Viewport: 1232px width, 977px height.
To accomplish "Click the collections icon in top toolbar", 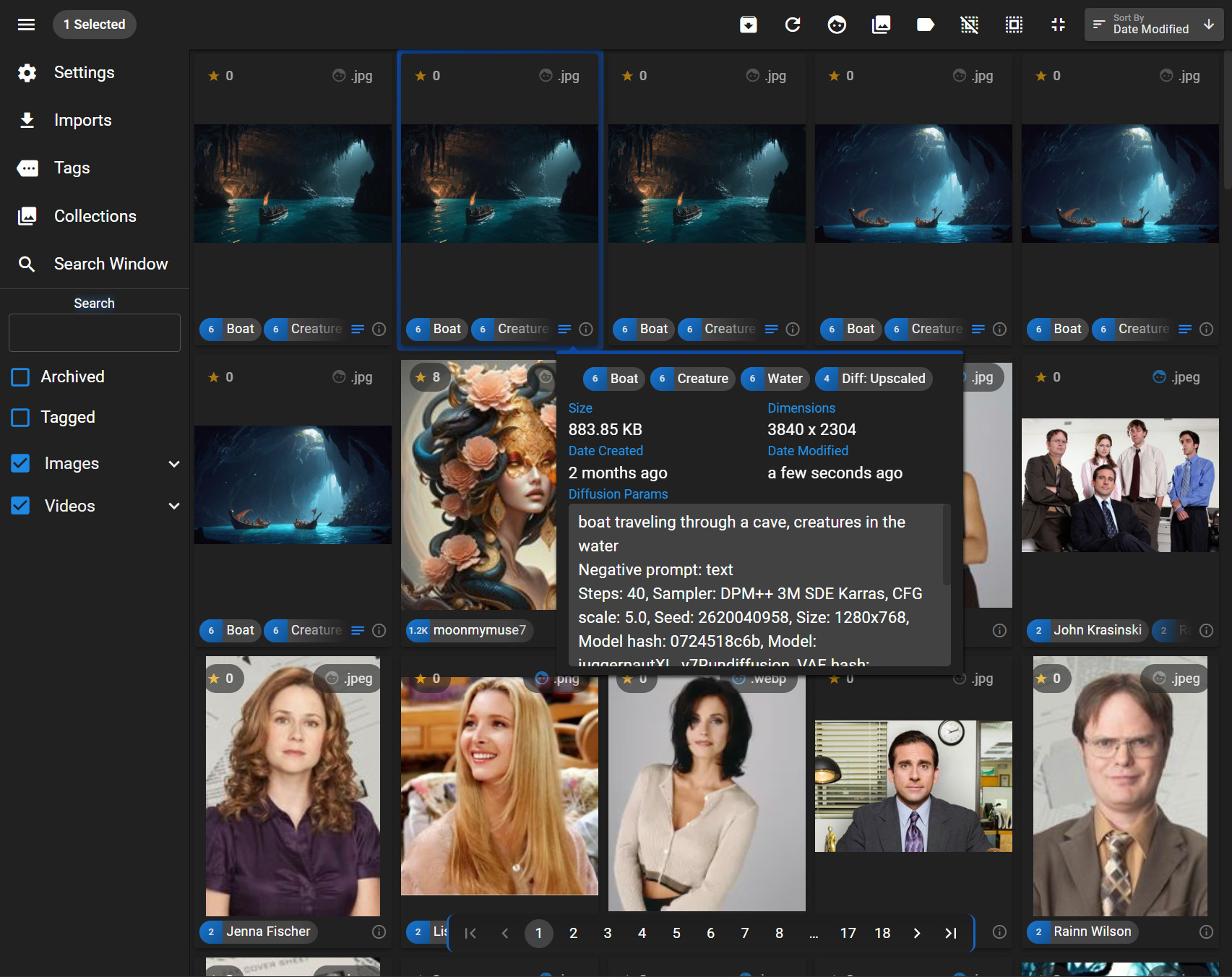I will tap(881, 25).
